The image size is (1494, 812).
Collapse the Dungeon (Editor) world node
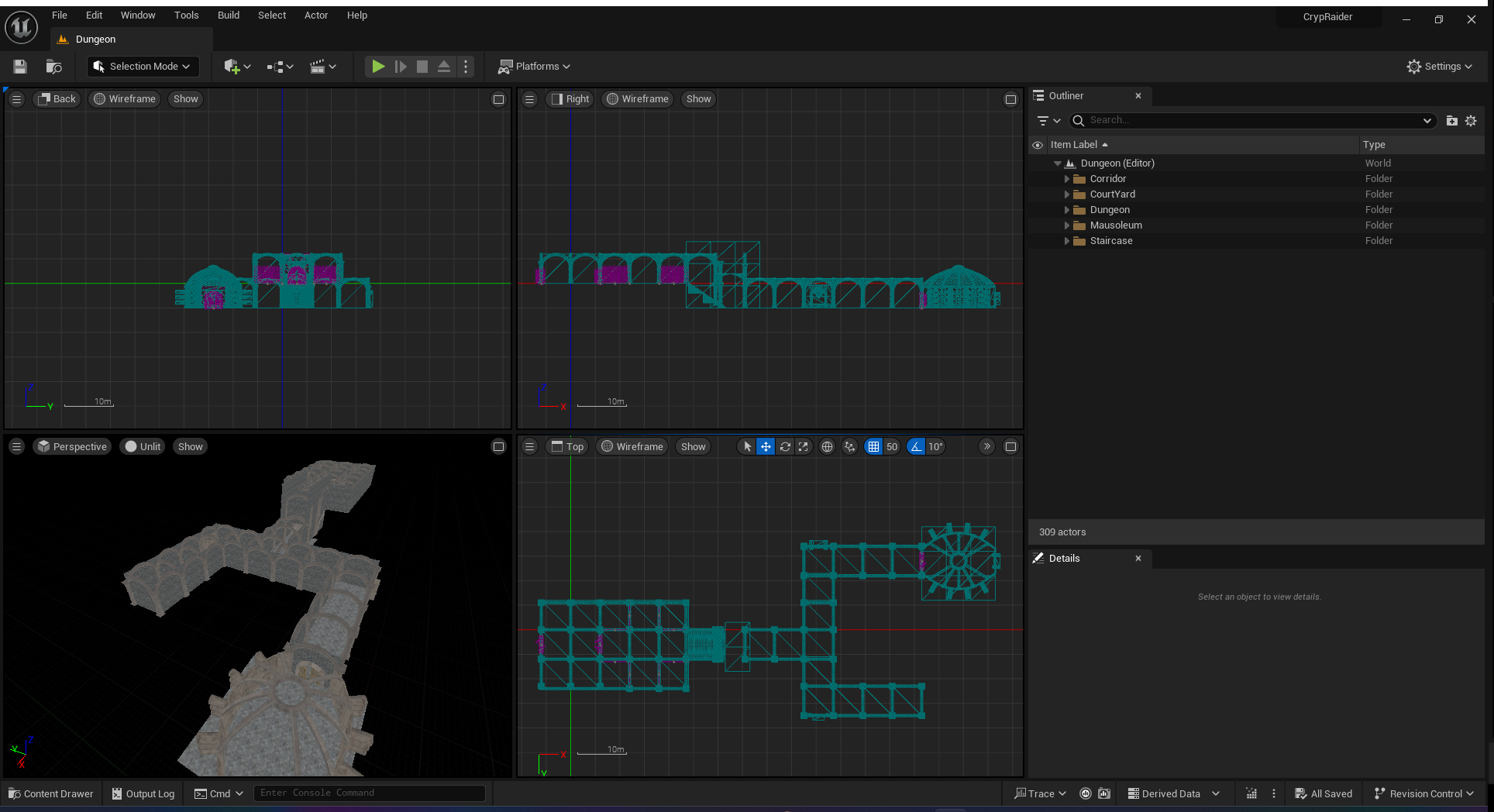point(1058,163)
